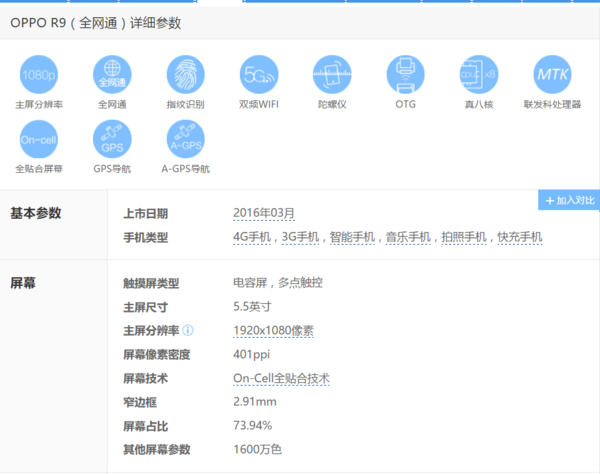Select the OTG feature icon
The height and width of the screenshot is (474, 600).
pos(405,74)
